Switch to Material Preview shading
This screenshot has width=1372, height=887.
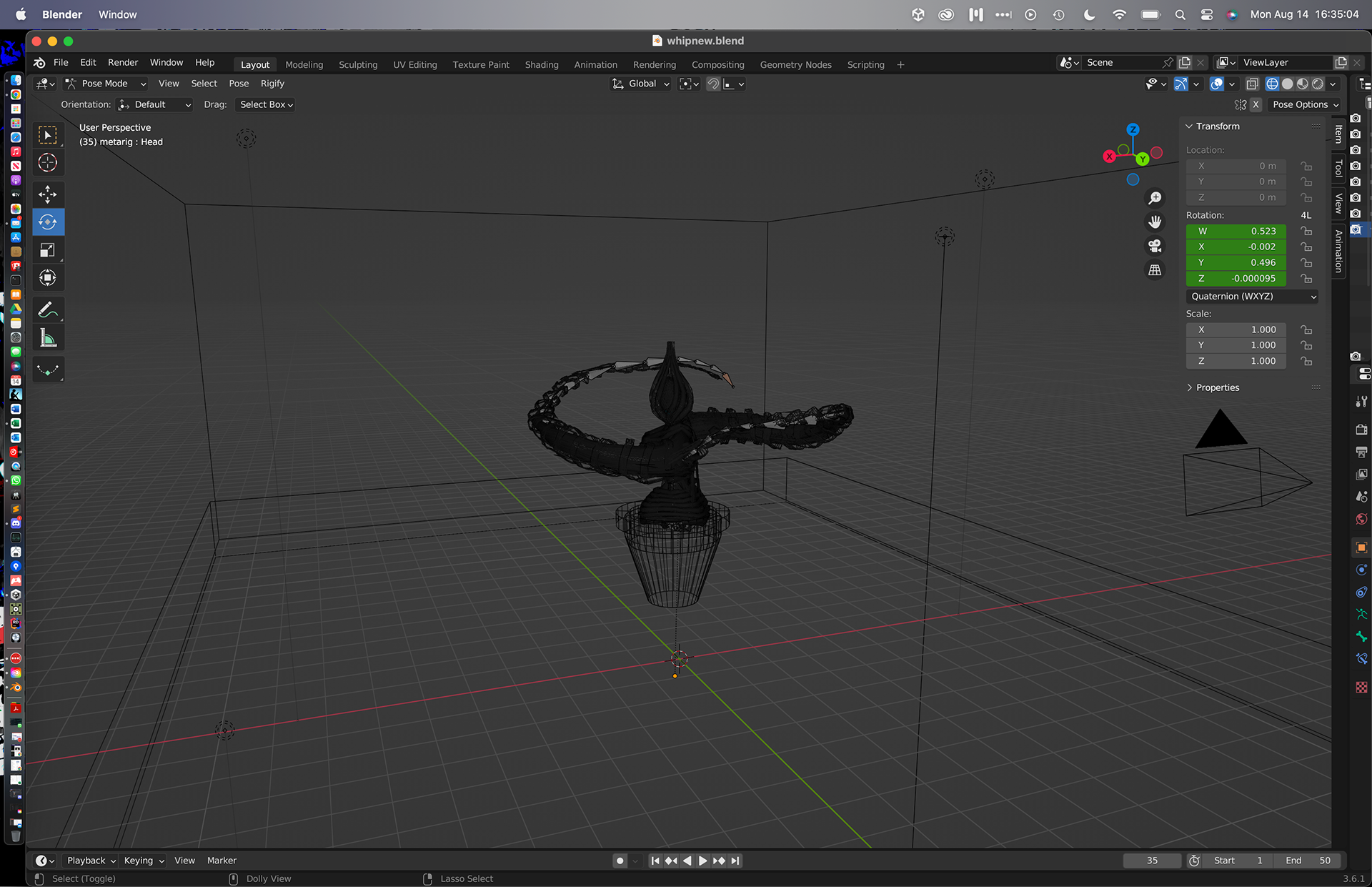(x=1303, y=84)
